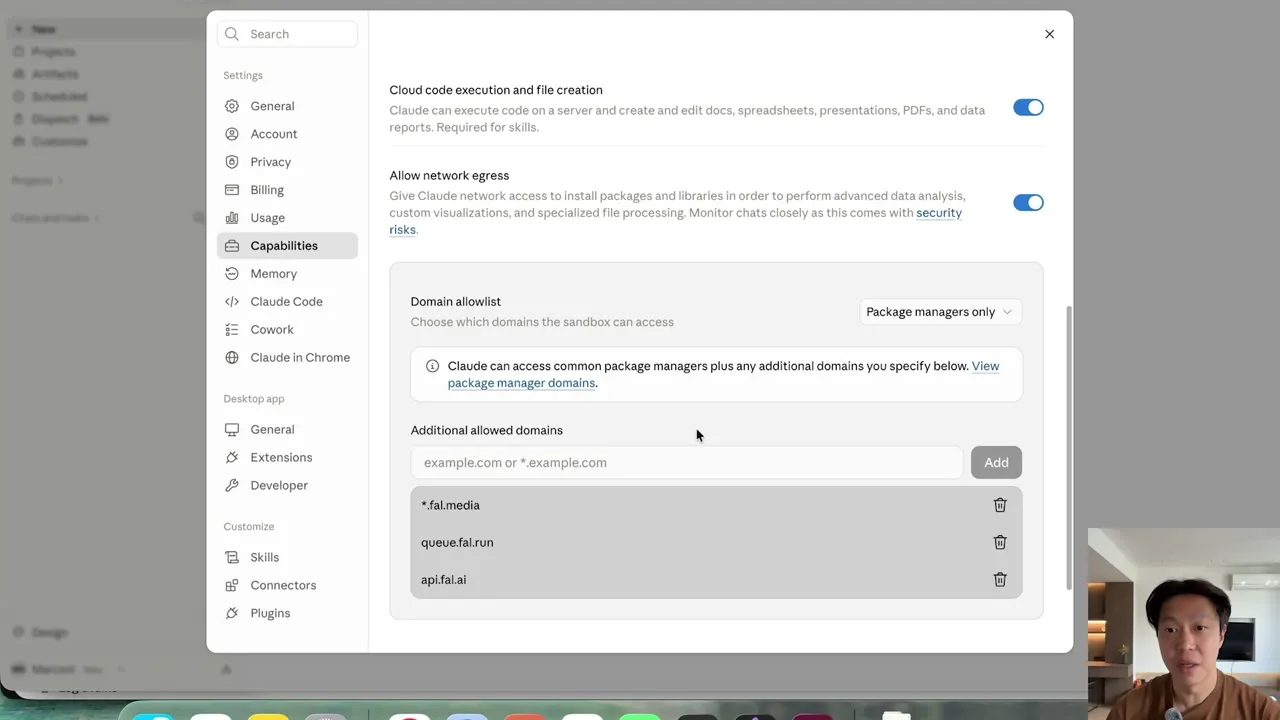Click the Claude in Chrome globe icon
The width and height of the screenshot is (1280, 720).
[232, 358]
